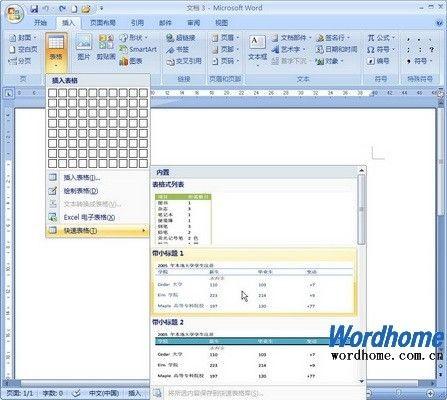
Task: Insert a 空白页 blank page
Action: click(x=23, y=49)
